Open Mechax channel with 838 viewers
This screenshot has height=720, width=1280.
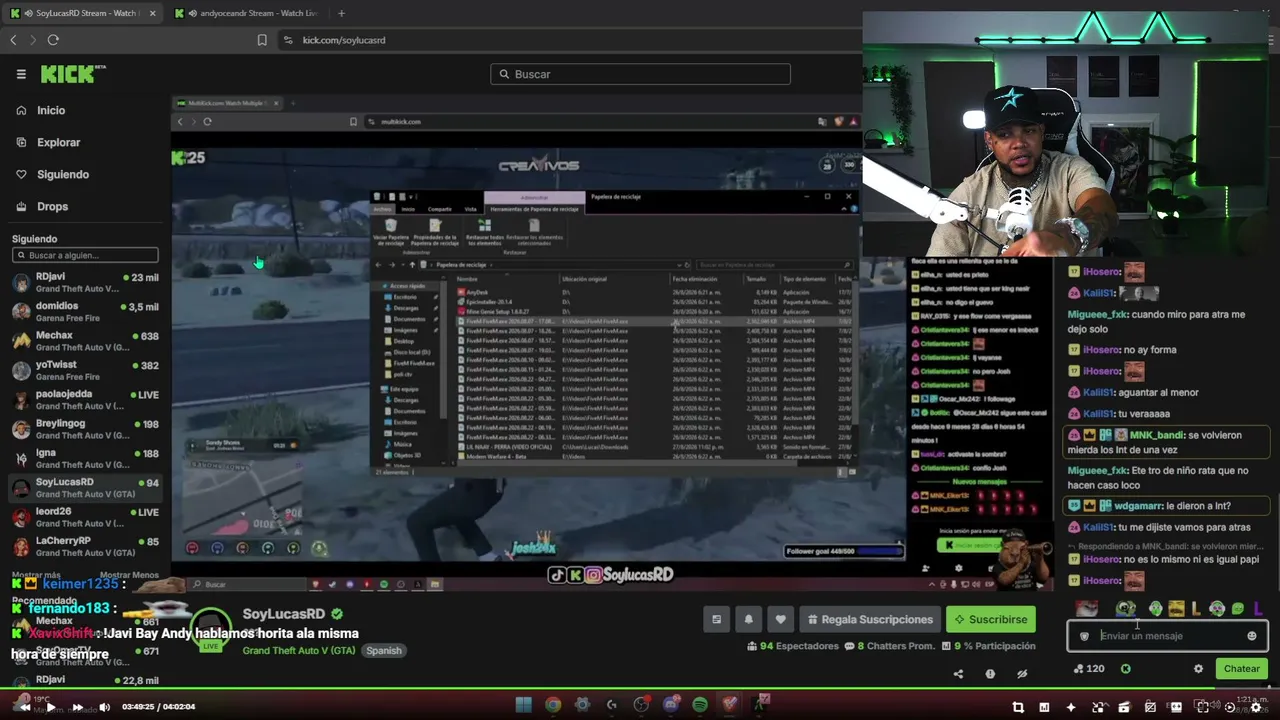pyautogui.click(x=85, y=341)
